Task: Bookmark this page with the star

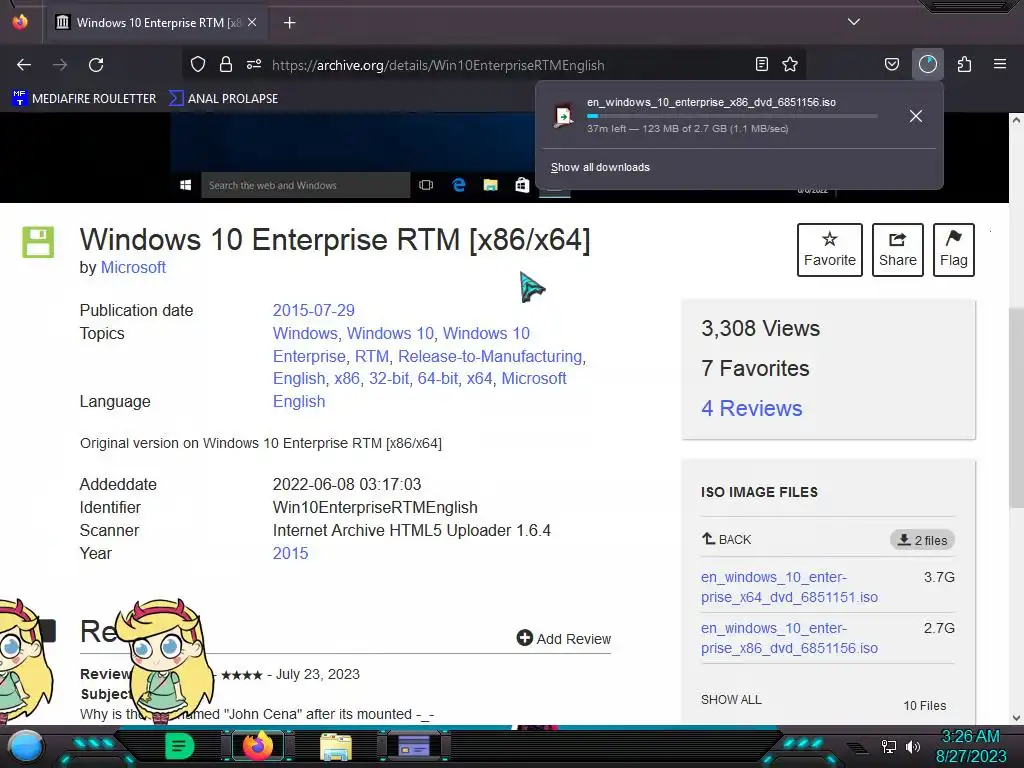Action: (x=790, y=64)
